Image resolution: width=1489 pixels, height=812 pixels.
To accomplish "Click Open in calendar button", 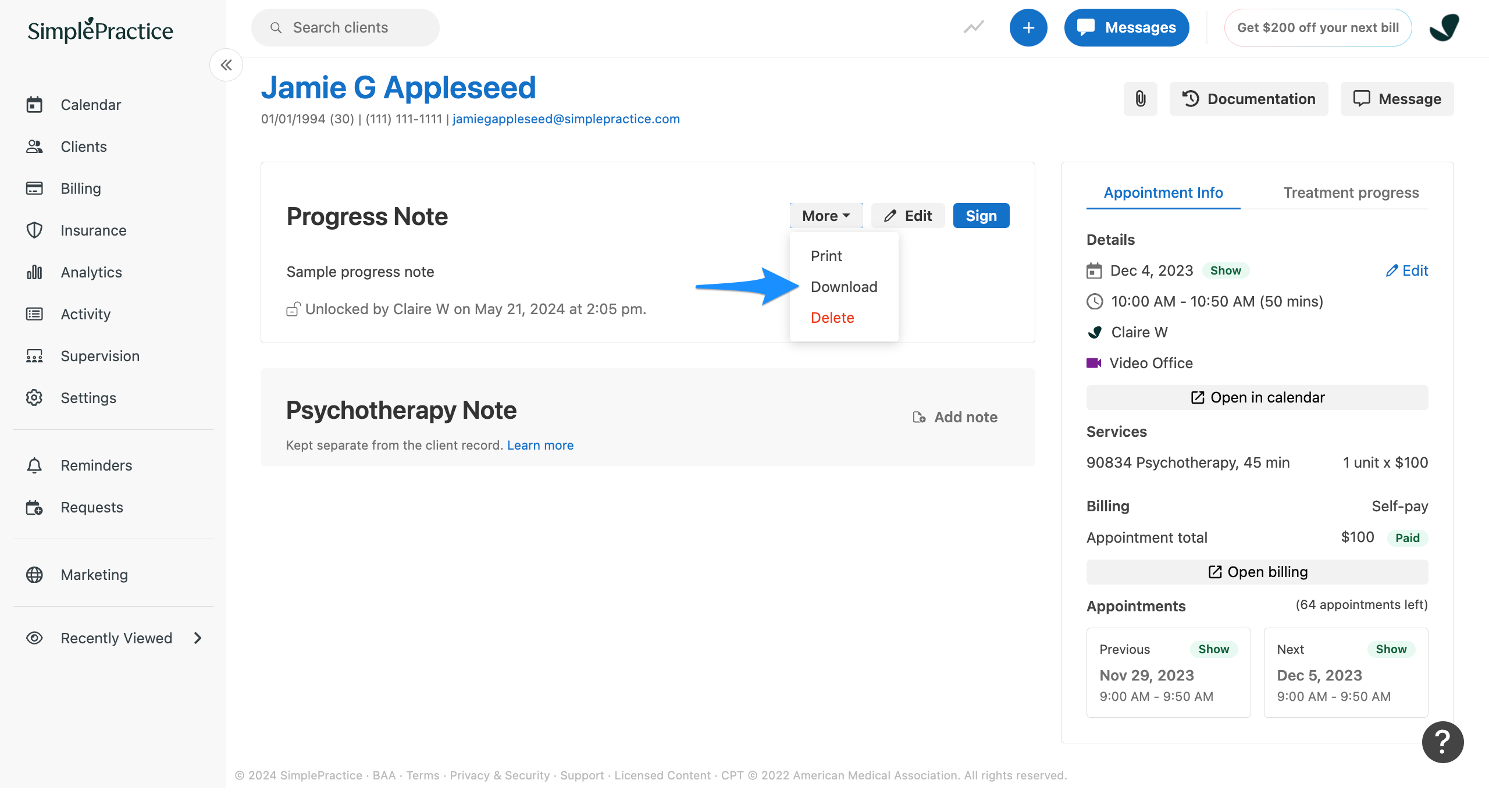I will tap(1257, 397).
